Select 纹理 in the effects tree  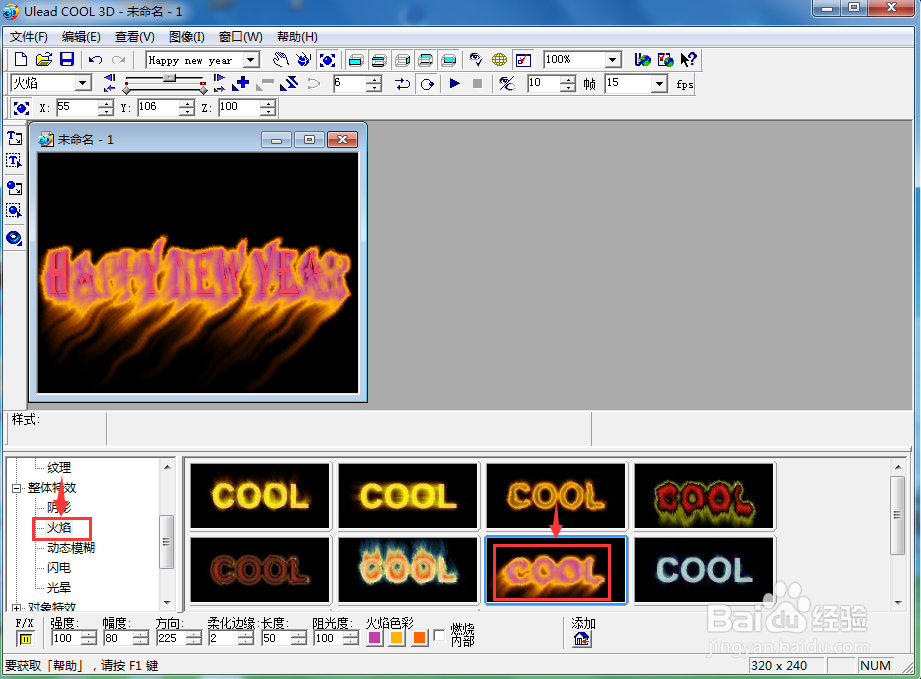pos(59,468)
